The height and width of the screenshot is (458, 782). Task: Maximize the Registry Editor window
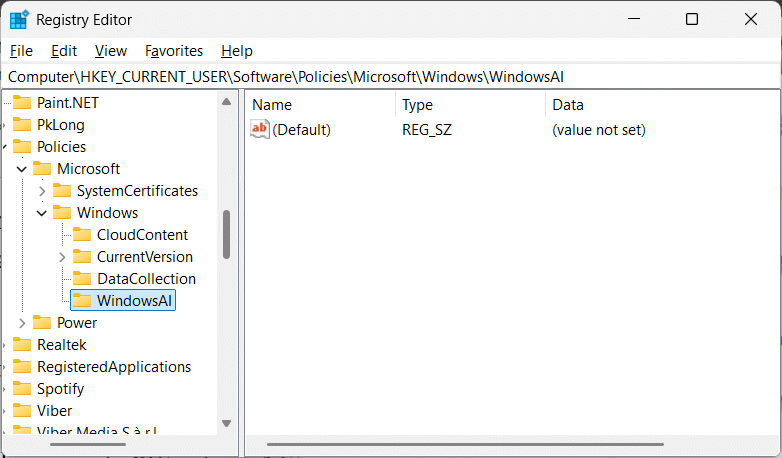(692, 19)
